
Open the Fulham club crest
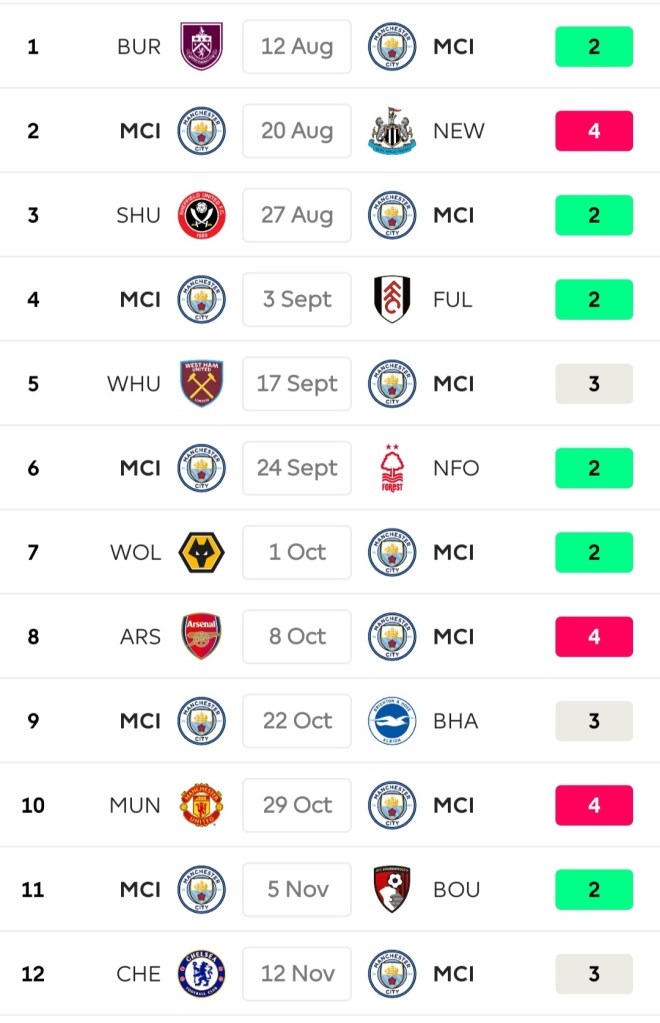pyautogui.click(x=392, y=299)
